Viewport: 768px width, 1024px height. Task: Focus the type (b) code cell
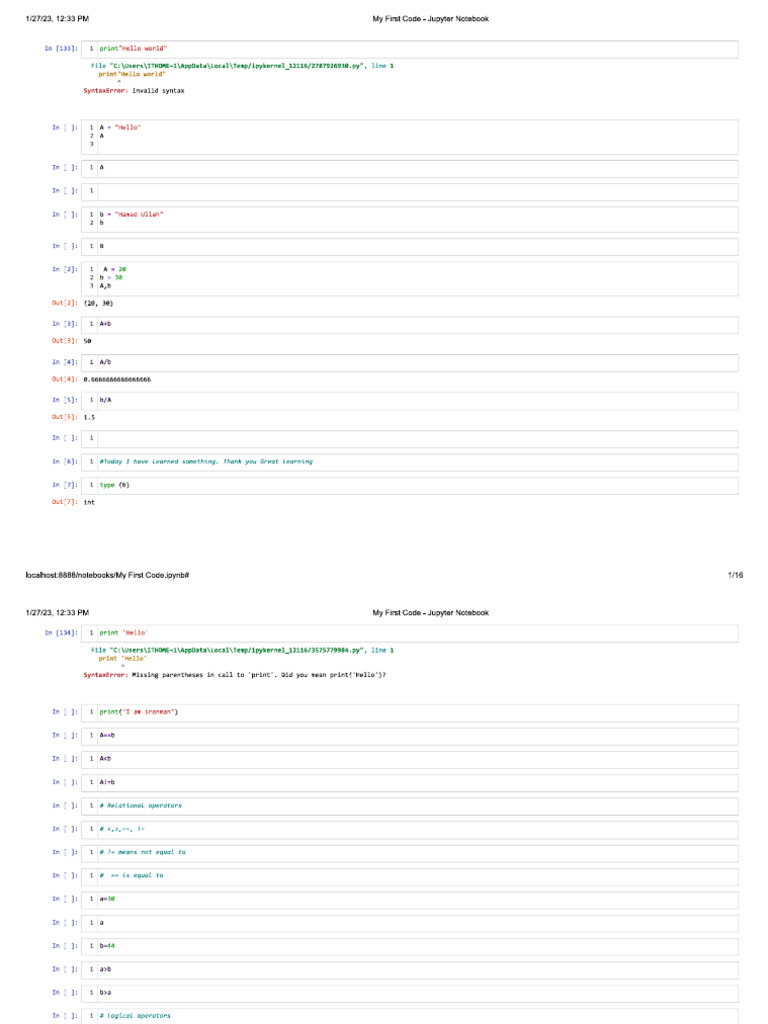409,485
